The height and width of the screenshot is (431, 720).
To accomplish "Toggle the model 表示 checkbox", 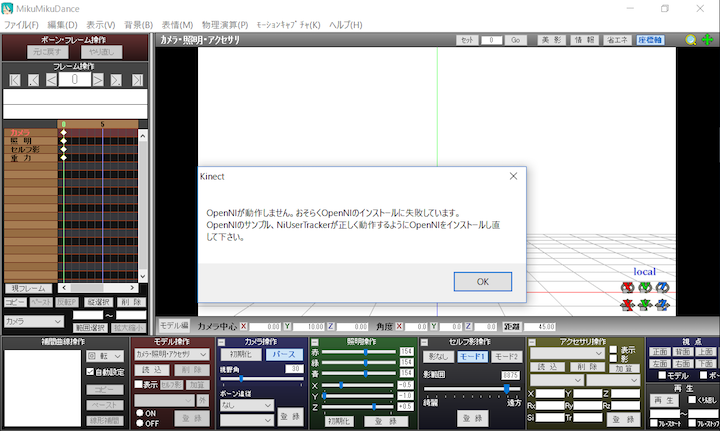I will coord(138,384).
